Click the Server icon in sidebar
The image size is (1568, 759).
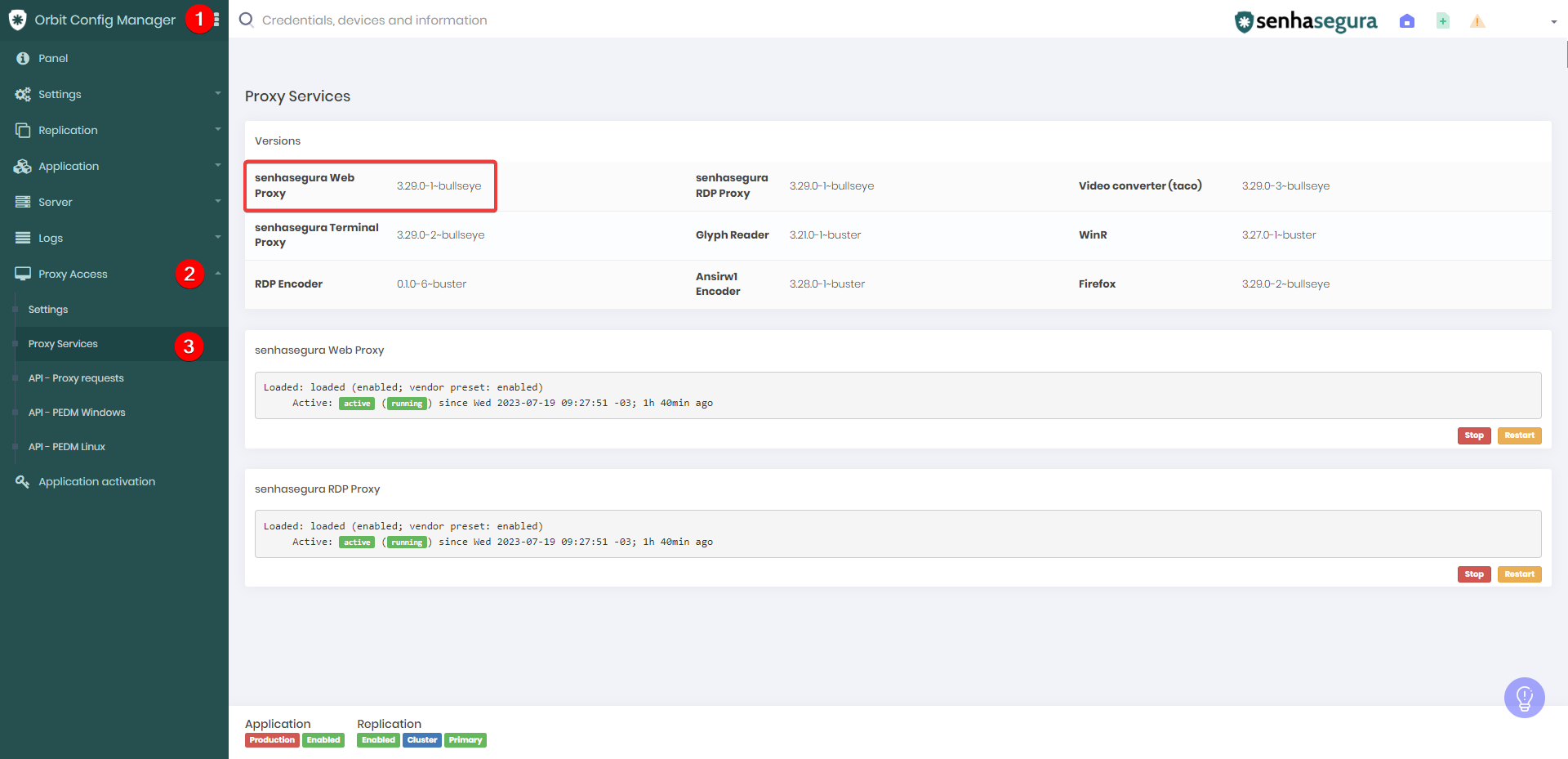(x=23, y=202)
